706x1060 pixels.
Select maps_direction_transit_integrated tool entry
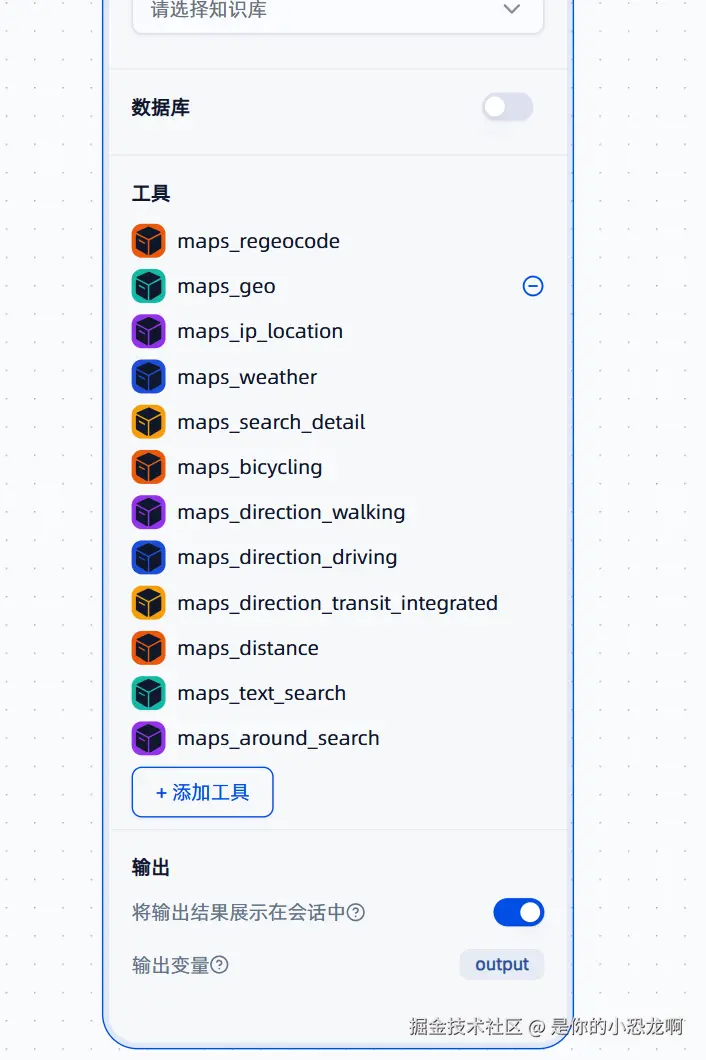(x=337, y=603)
